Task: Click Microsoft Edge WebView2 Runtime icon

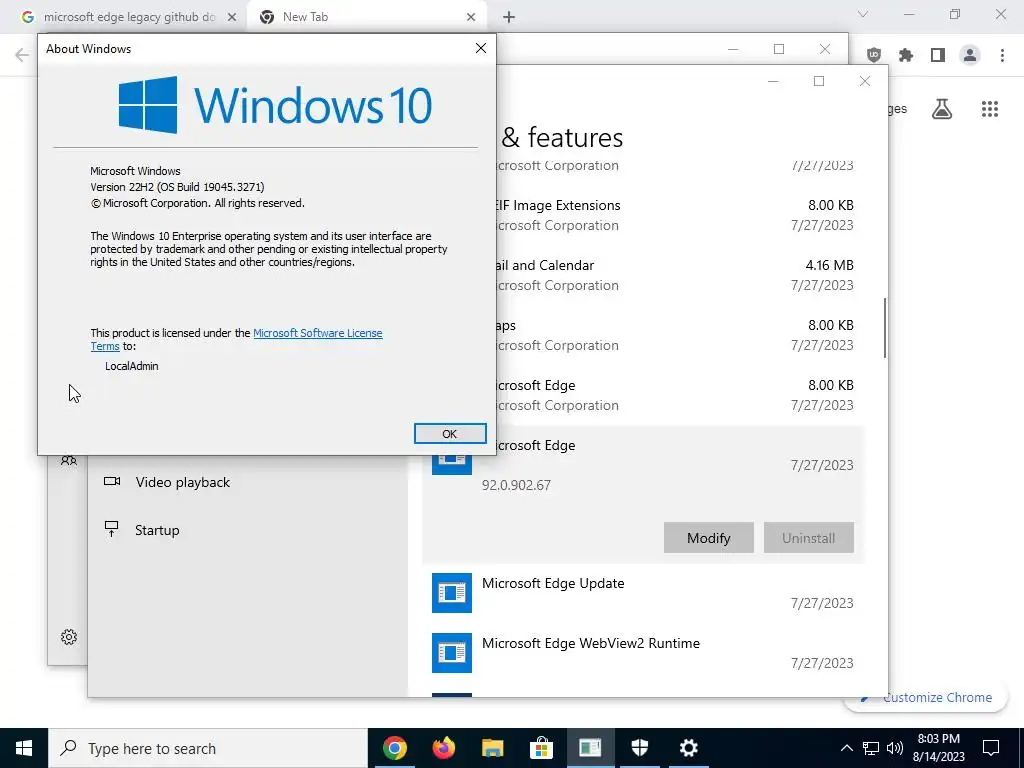Action: 451,653
